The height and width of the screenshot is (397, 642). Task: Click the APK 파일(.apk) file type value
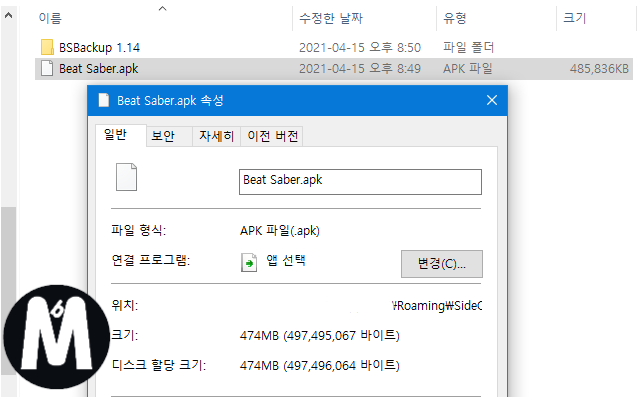tap(280, 231)
